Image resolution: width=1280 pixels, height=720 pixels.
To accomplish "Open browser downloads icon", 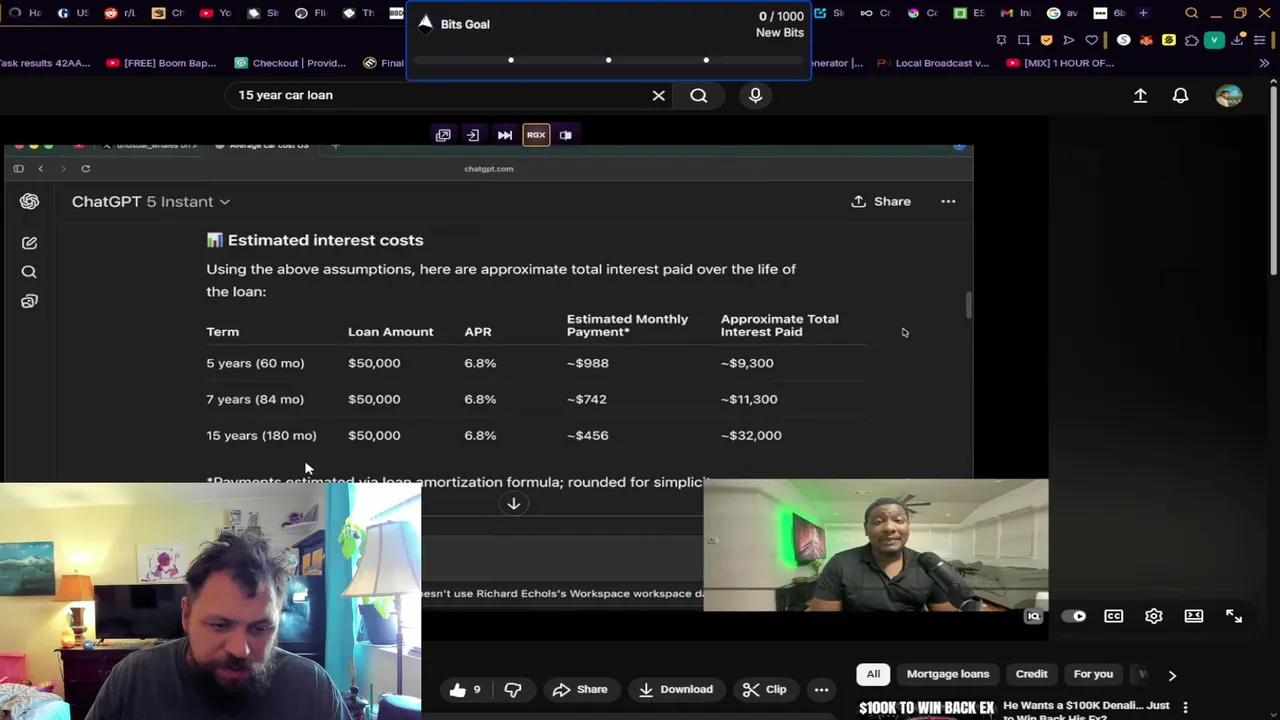I will (1238, 40).
